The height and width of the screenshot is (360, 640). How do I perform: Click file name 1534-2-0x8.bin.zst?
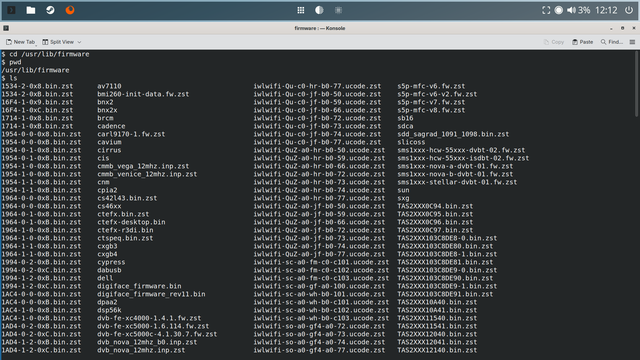click(x=37, y=86)
